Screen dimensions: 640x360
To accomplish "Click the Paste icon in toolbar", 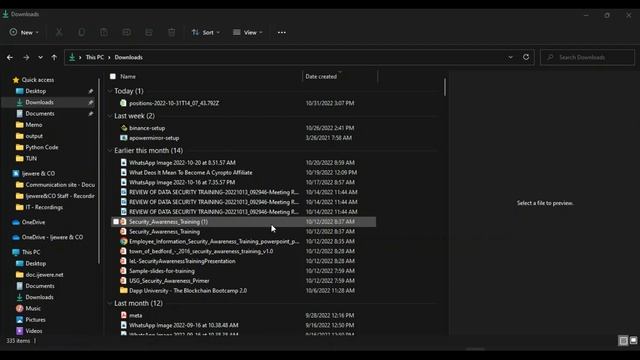I will (104, 33).
